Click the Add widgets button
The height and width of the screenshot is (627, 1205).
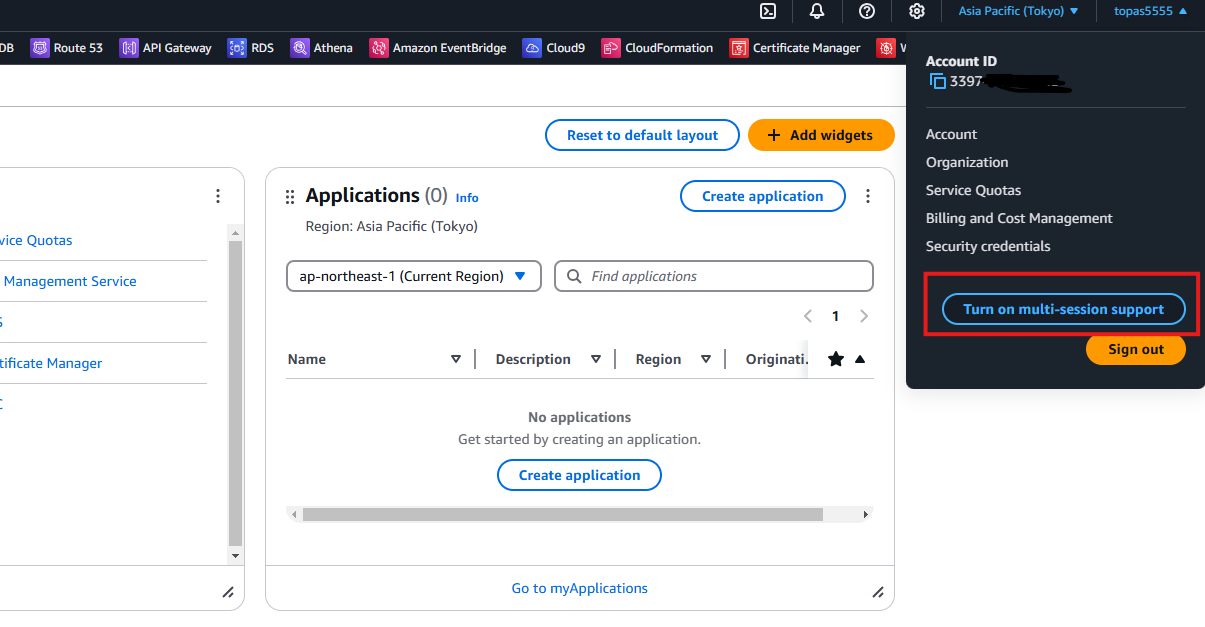pyautogui.click(x=821, y=135)
